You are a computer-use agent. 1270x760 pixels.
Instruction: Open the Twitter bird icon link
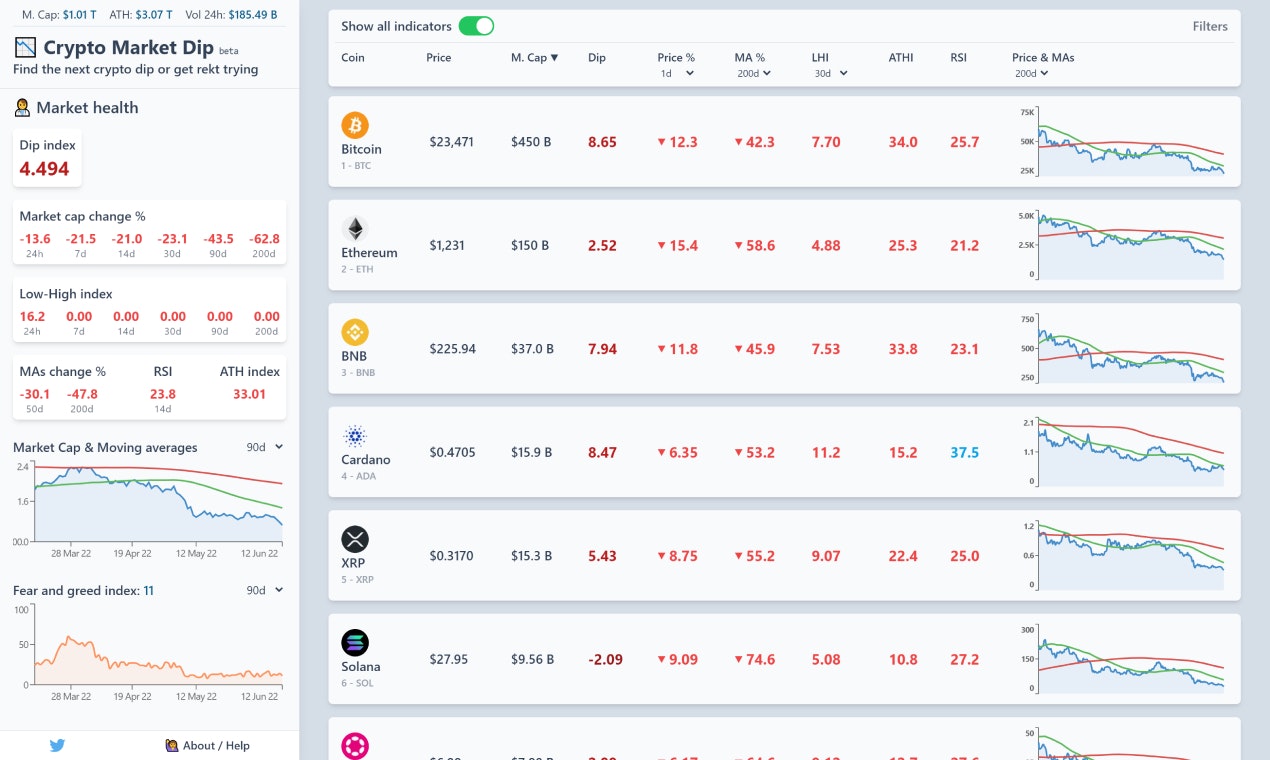[57, 745]
